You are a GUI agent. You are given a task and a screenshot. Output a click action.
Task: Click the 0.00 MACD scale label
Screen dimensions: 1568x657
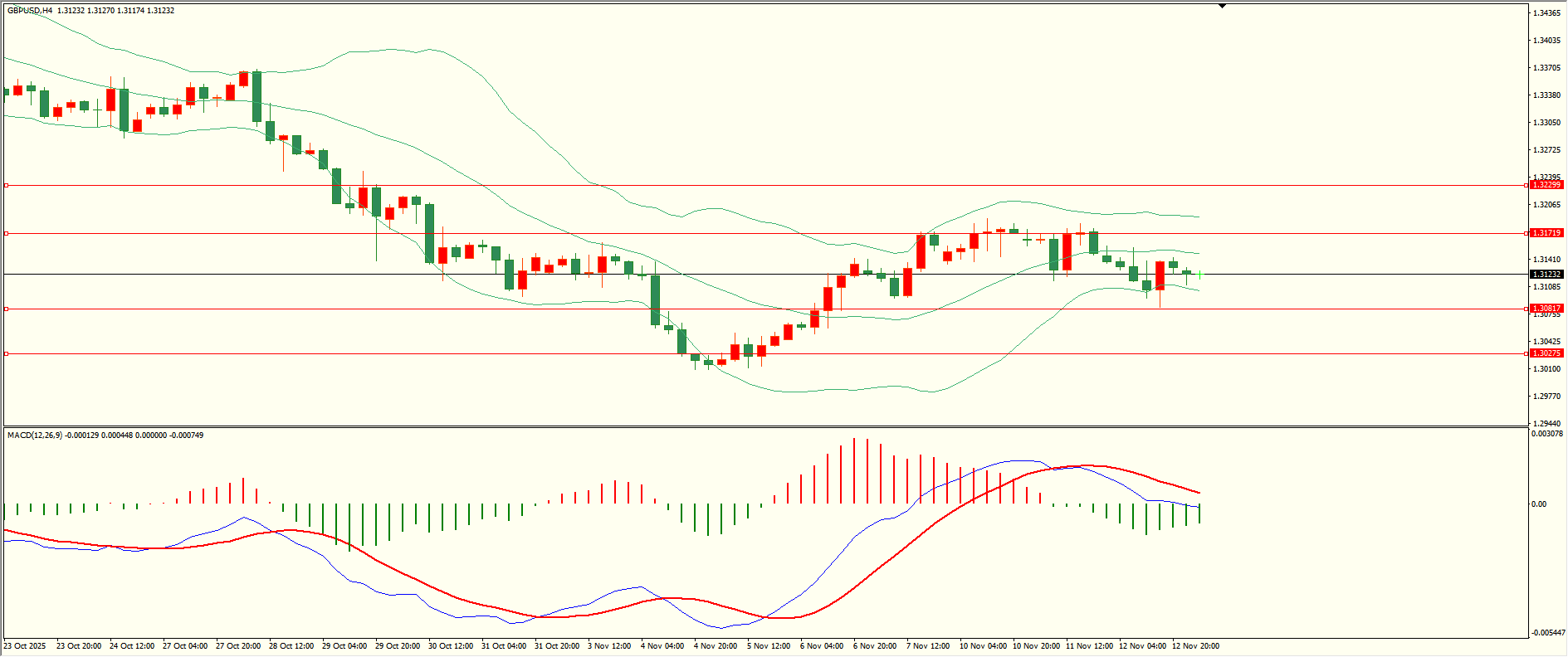pos(1539,504)
